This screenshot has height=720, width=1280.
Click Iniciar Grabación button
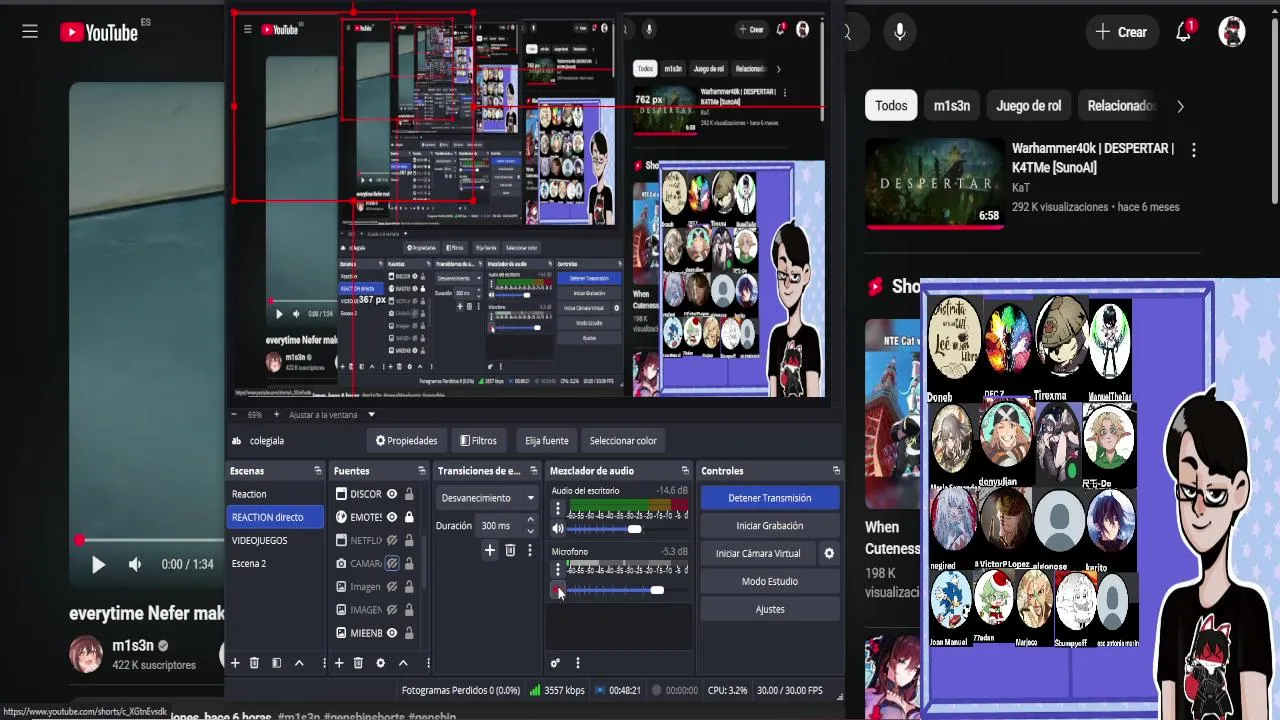click(769, 526)
